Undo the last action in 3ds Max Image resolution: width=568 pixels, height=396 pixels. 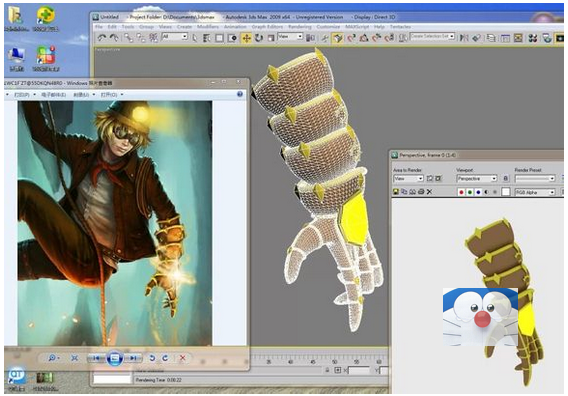pyautogui.click(x=102, y=37)
